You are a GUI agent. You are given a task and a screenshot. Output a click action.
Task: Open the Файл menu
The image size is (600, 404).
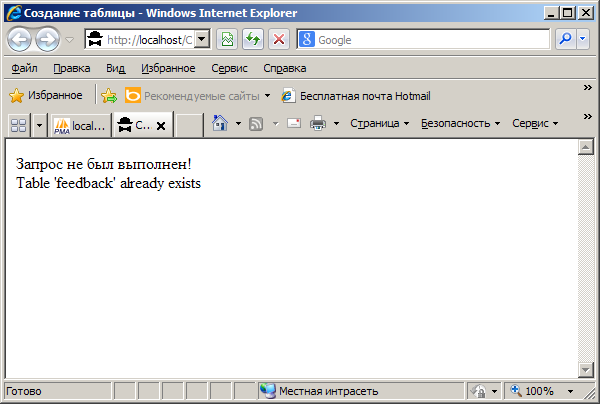[24, 68]
